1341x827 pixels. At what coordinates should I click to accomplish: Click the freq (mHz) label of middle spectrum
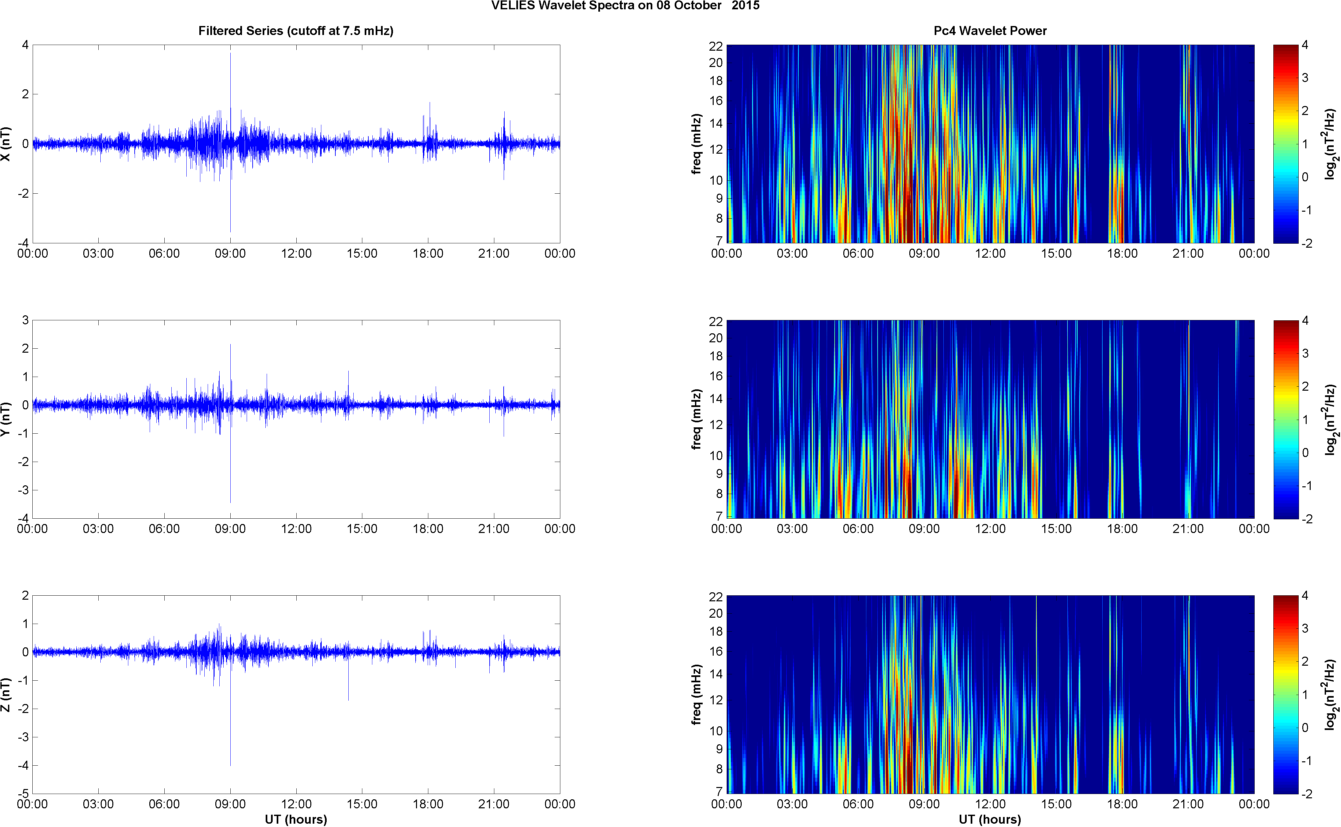[x=697, y=419]
